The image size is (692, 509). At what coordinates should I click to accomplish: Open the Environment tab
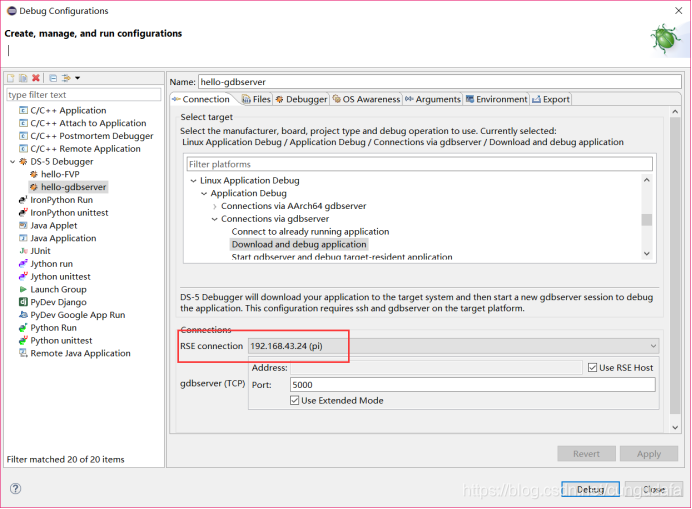496,99
